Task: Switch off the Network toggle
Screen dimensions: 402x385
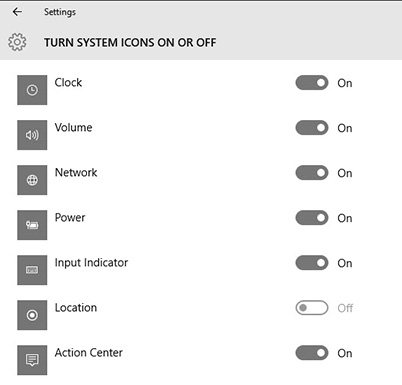Action: pyautogui.click(x=312, y=173)
